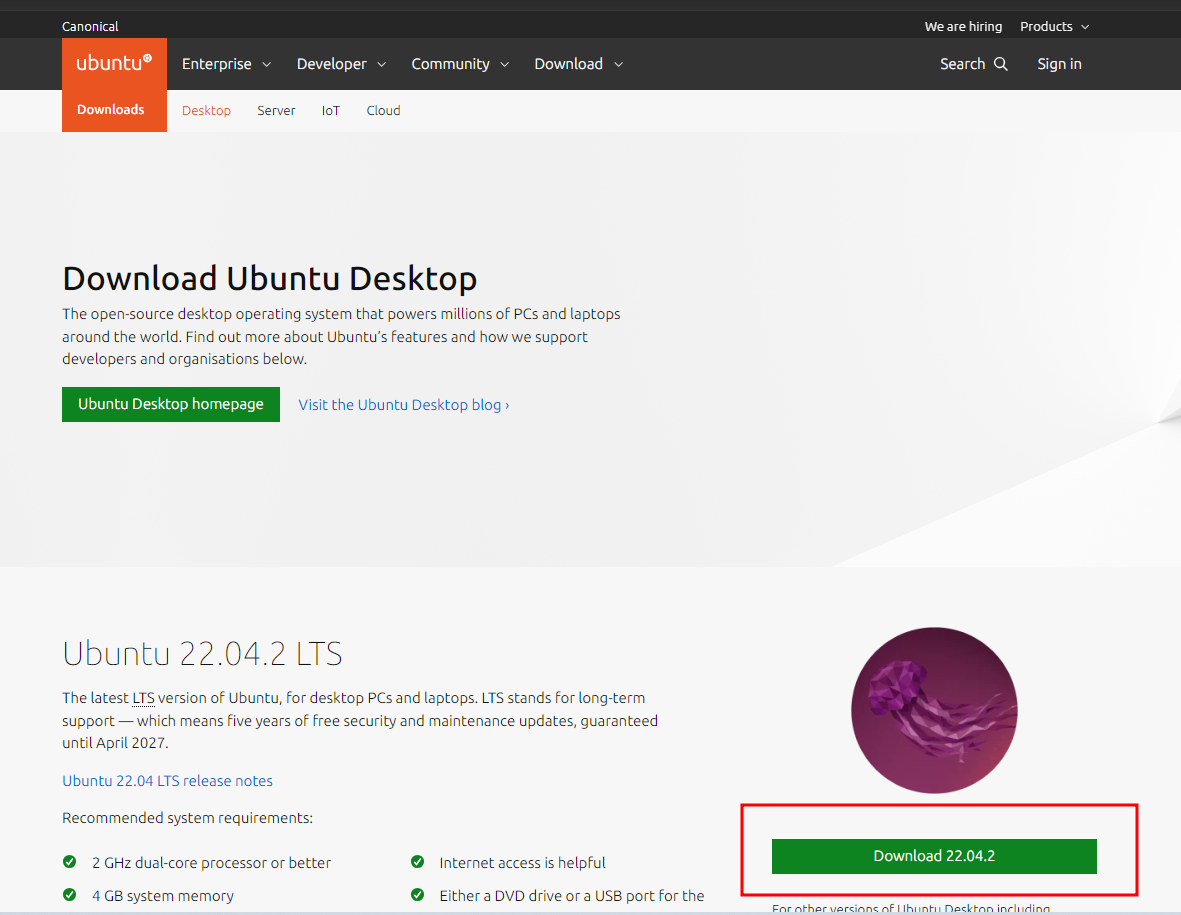Click the Canonical link

[90, 26]
